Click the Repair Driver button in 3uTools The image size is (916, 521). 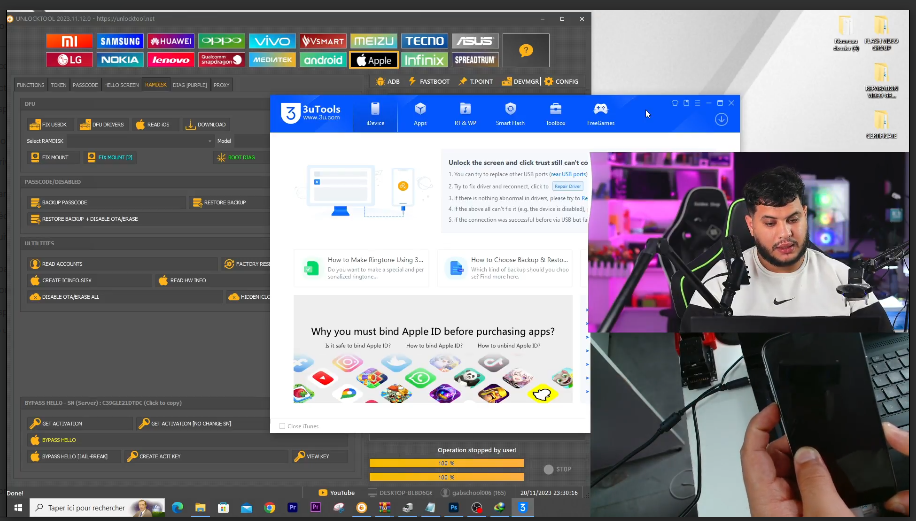(x=567, y=186)
